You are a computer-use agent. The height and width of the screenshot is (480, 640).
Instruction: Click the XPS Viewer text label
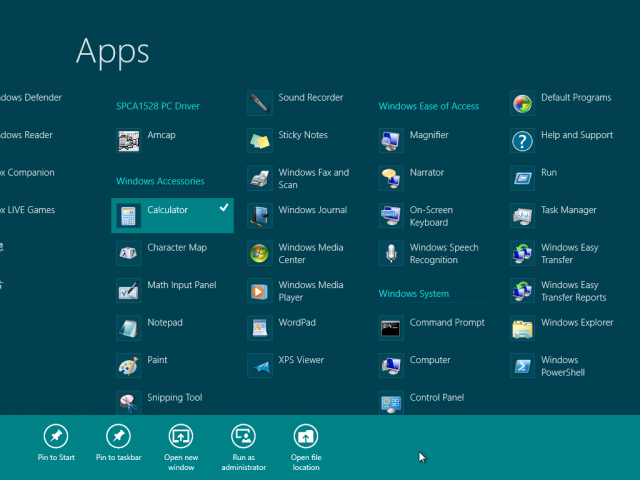click(x=301, y=360)
